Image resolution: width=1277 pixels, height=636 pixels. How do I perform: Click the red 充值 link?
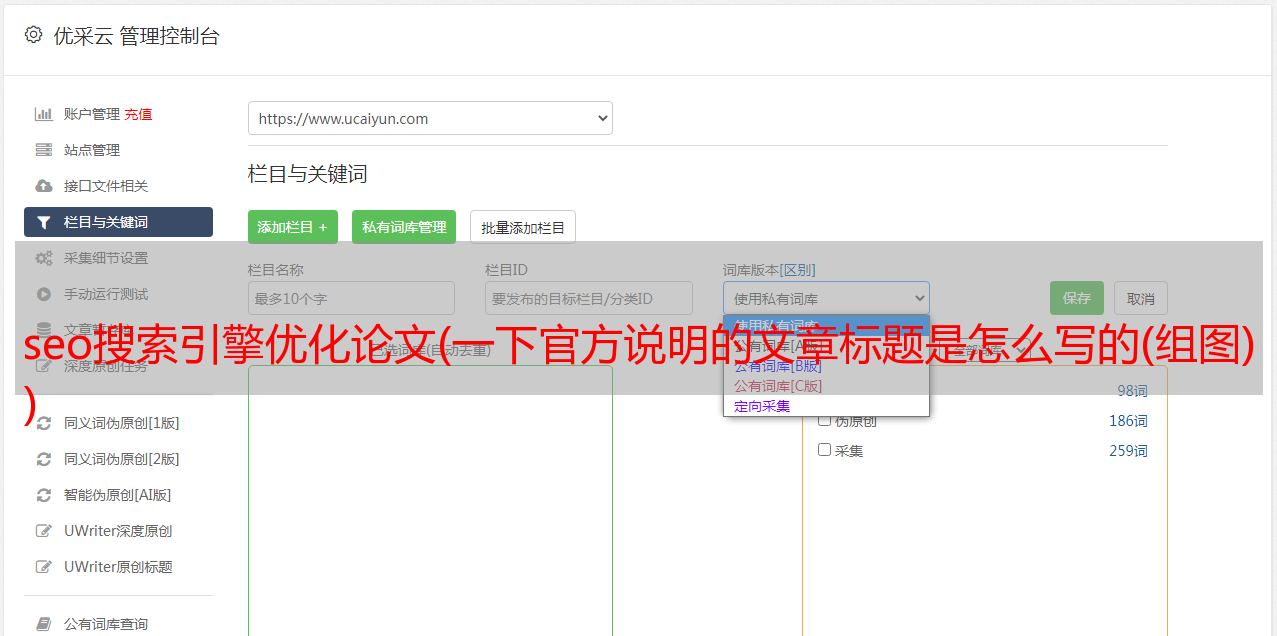click(139, 114)
